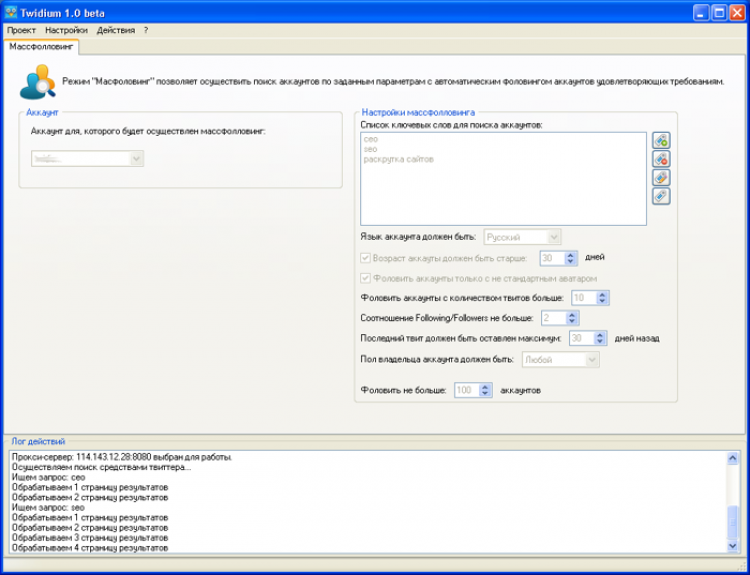Click the third keyword list icon with pencil
Screen dimensions: 750x575
point(660,178)
